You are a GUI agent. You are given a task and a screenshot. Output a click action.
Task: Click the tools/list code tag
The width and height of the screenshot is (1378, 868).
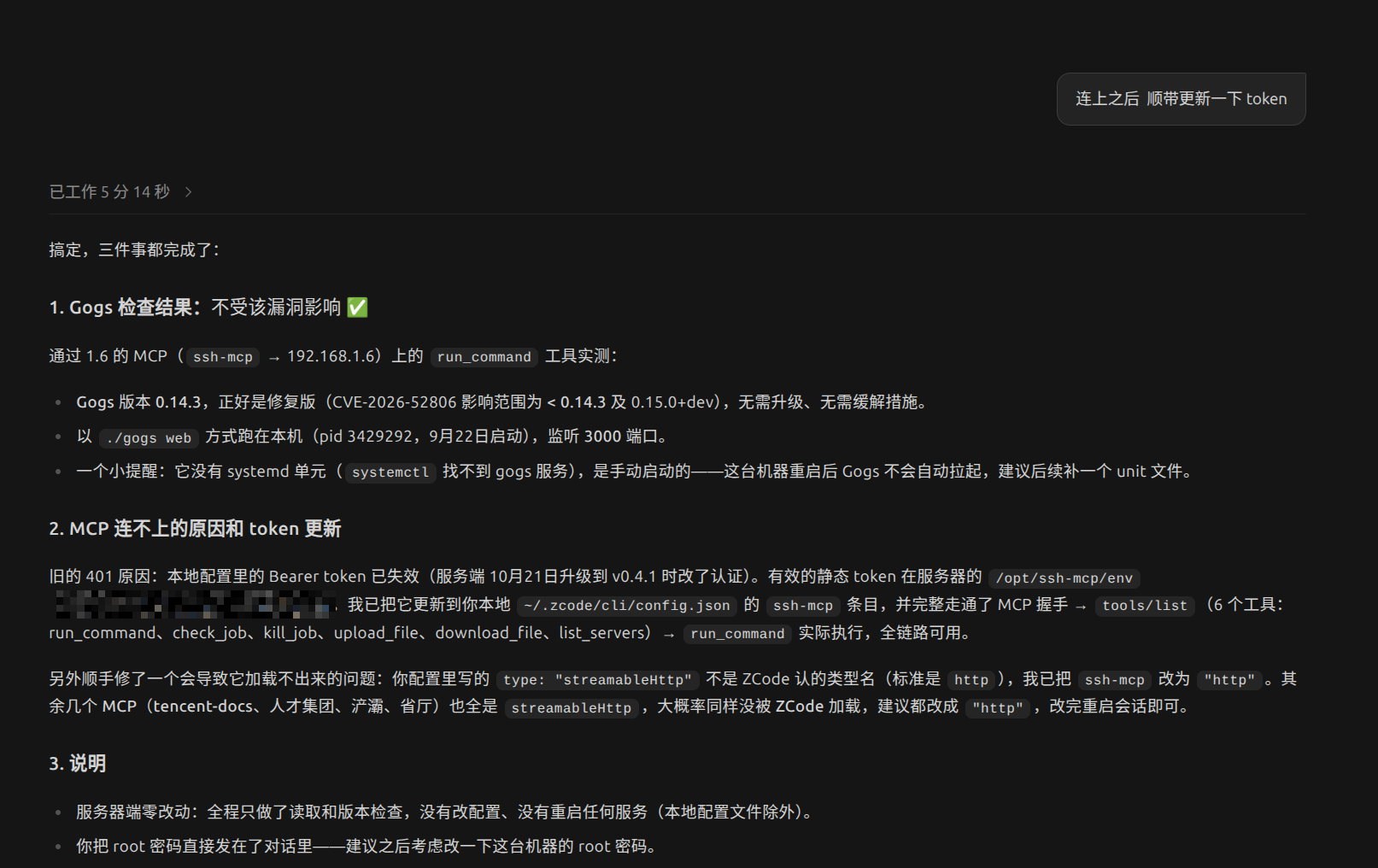point(1145,606)
